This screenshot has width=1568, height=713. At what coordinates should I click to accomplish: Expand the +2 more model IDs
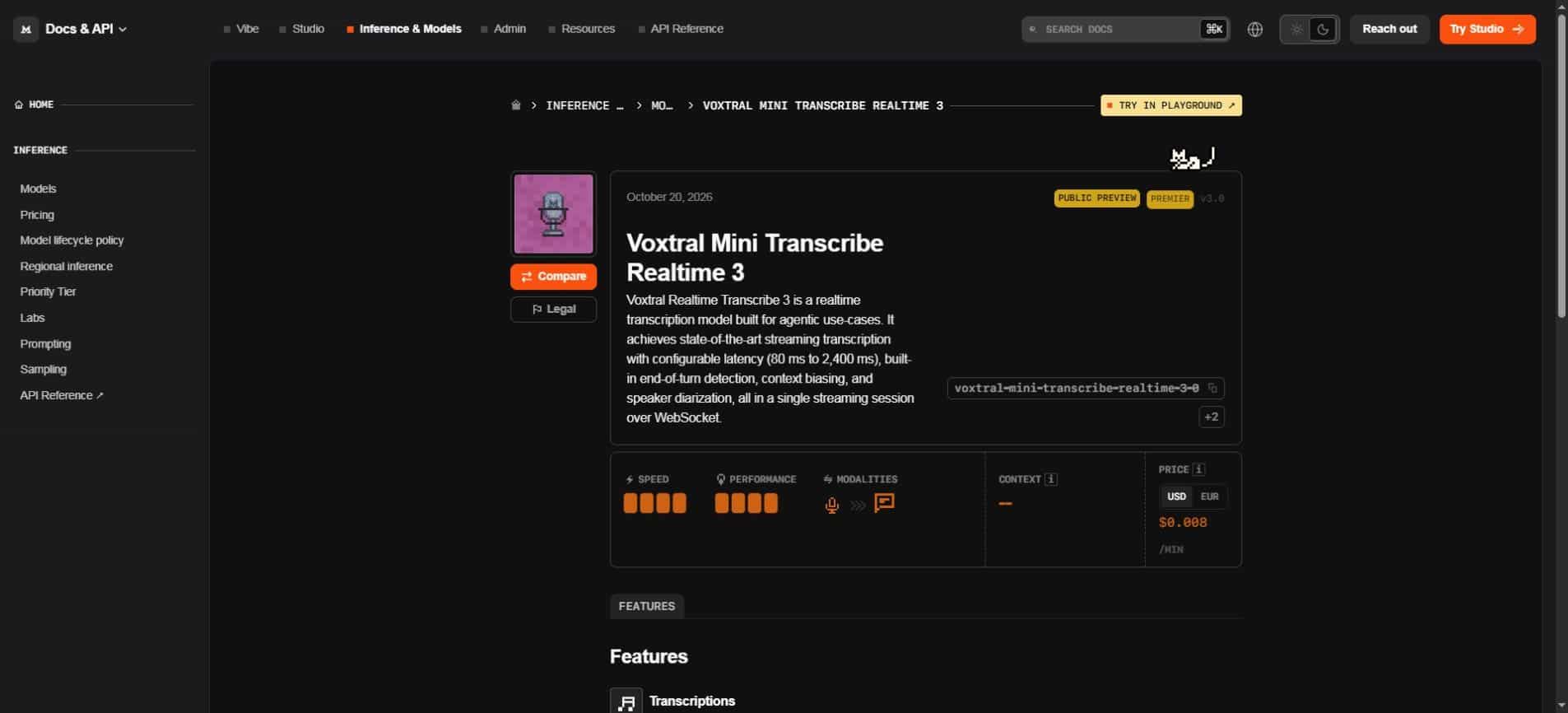(1212, 417)
